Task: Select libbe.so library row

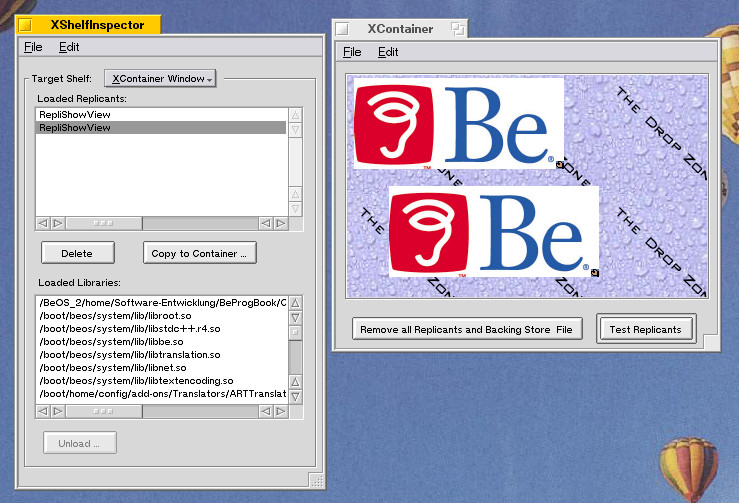Action: coord(161,342)
